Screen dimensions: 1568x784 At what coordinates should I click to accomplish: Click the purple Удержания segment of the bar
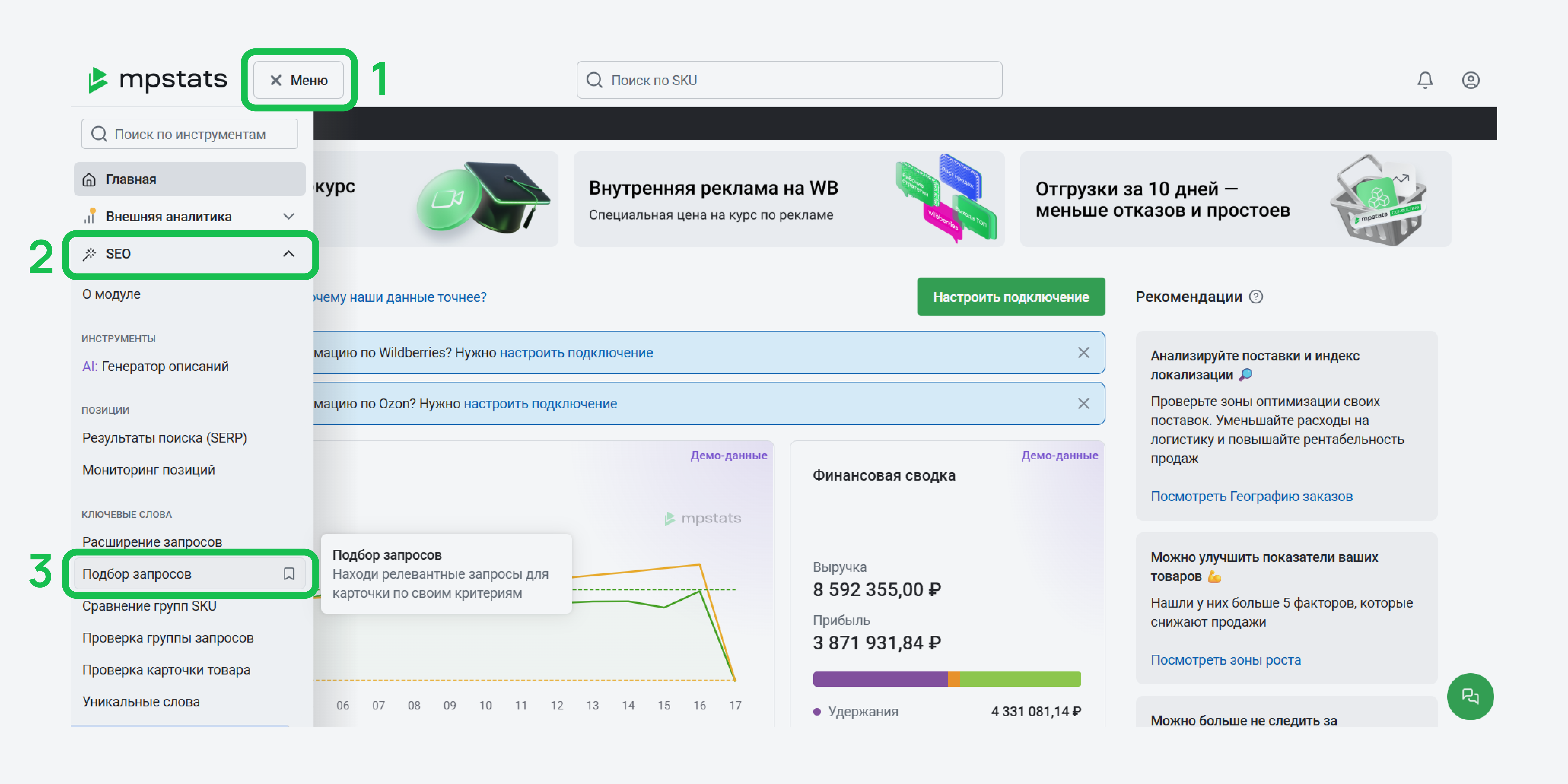(880, 679)
